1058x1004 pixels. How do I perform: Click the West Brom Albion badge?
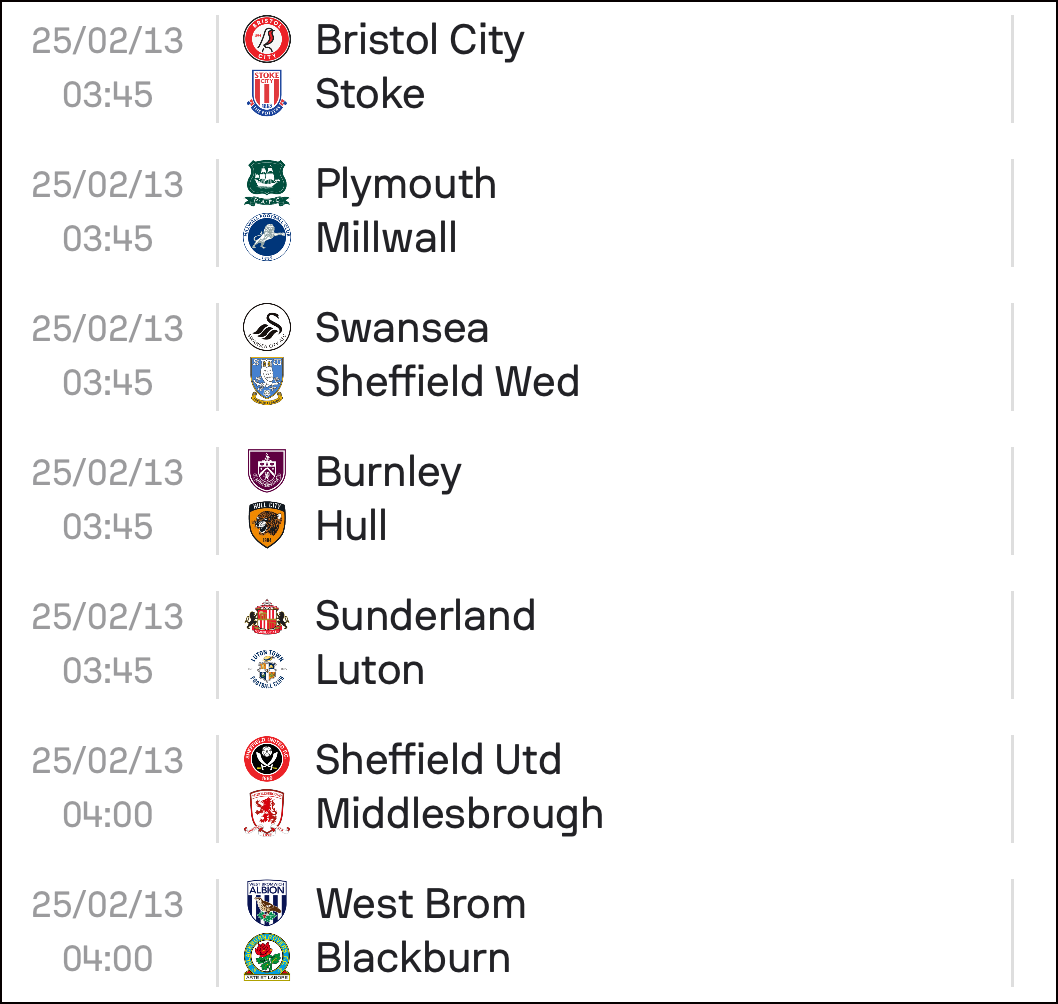[x=267, y=903]
